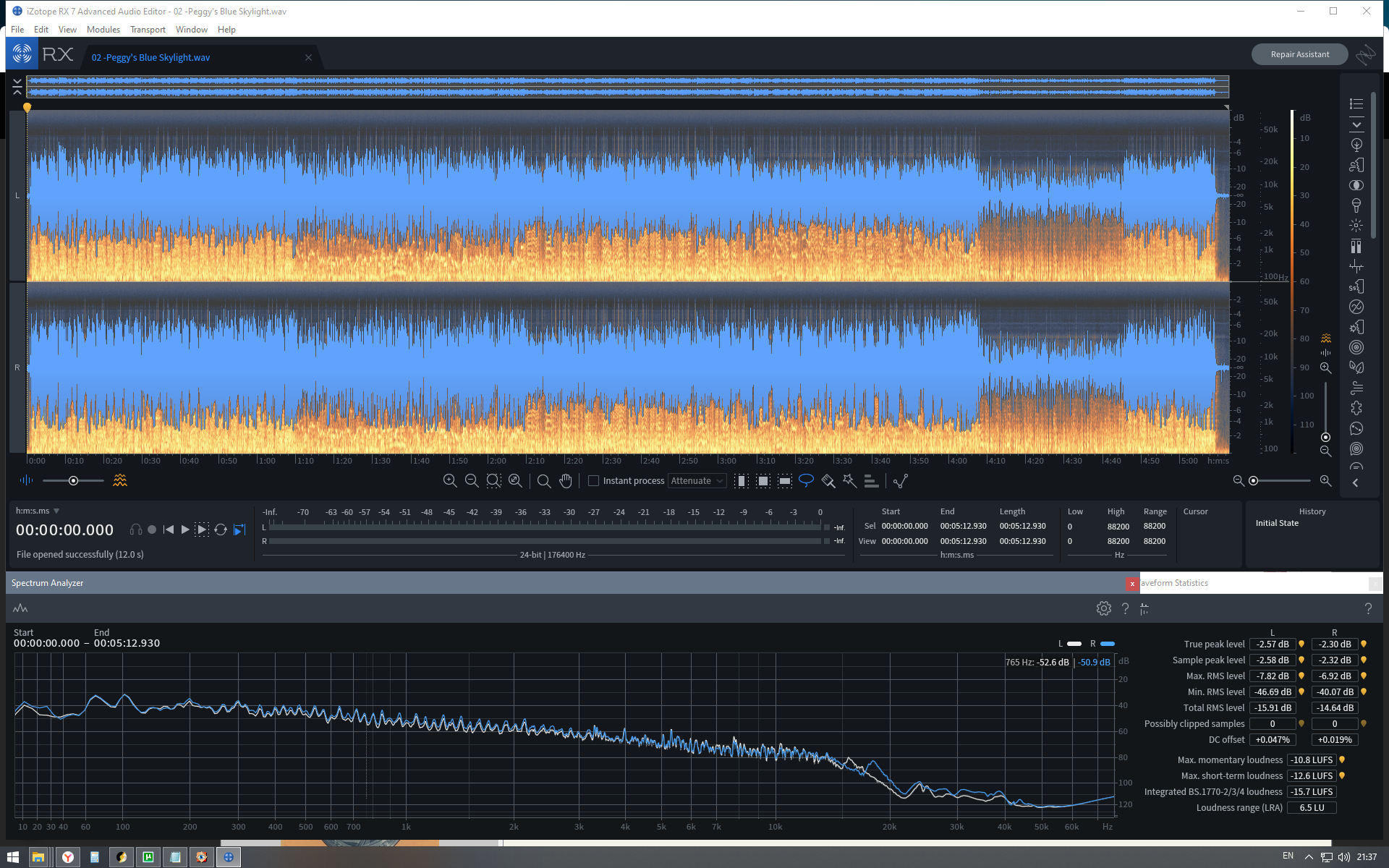1389x868 pixels.
Task: Select the Magic Wand tool
Action: point(849,480)
